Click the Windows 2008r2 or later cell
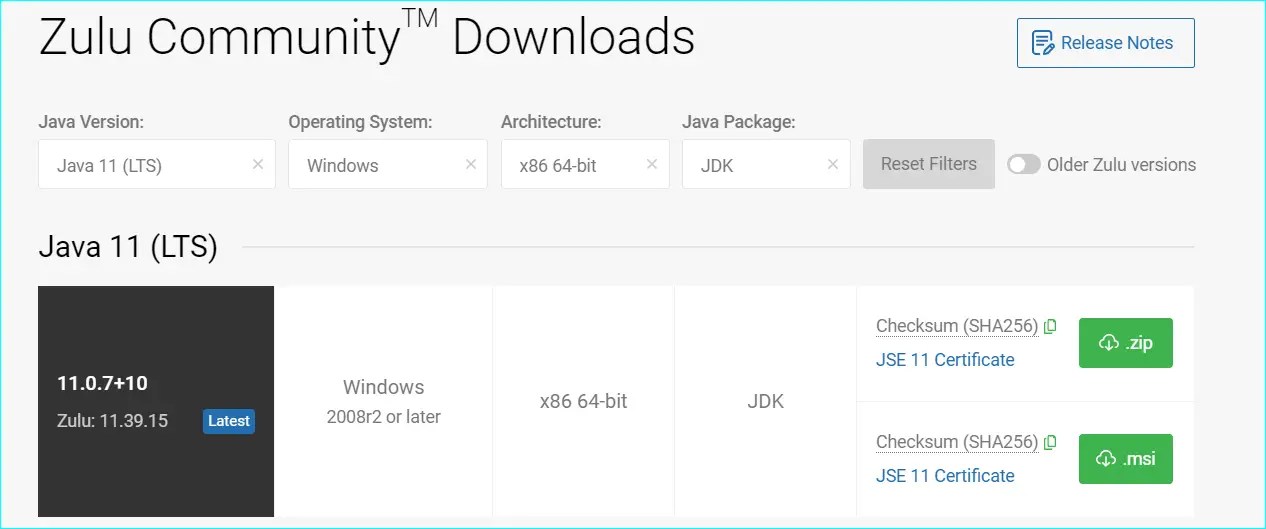Image resolution: width=1266 pixels, height=529 pixels. pos(384,401)
